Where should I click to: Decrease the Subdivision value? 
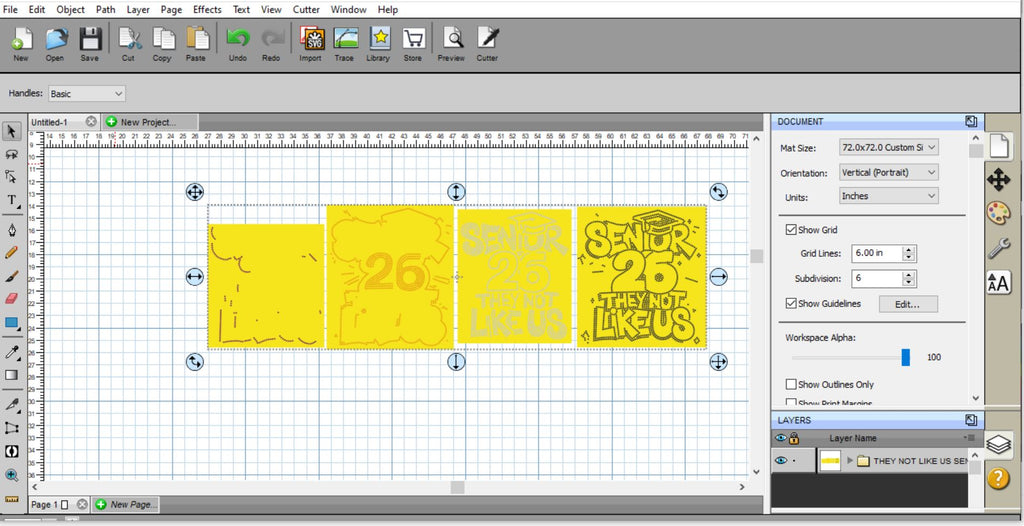pyautogui.click(x=908, y=282)
